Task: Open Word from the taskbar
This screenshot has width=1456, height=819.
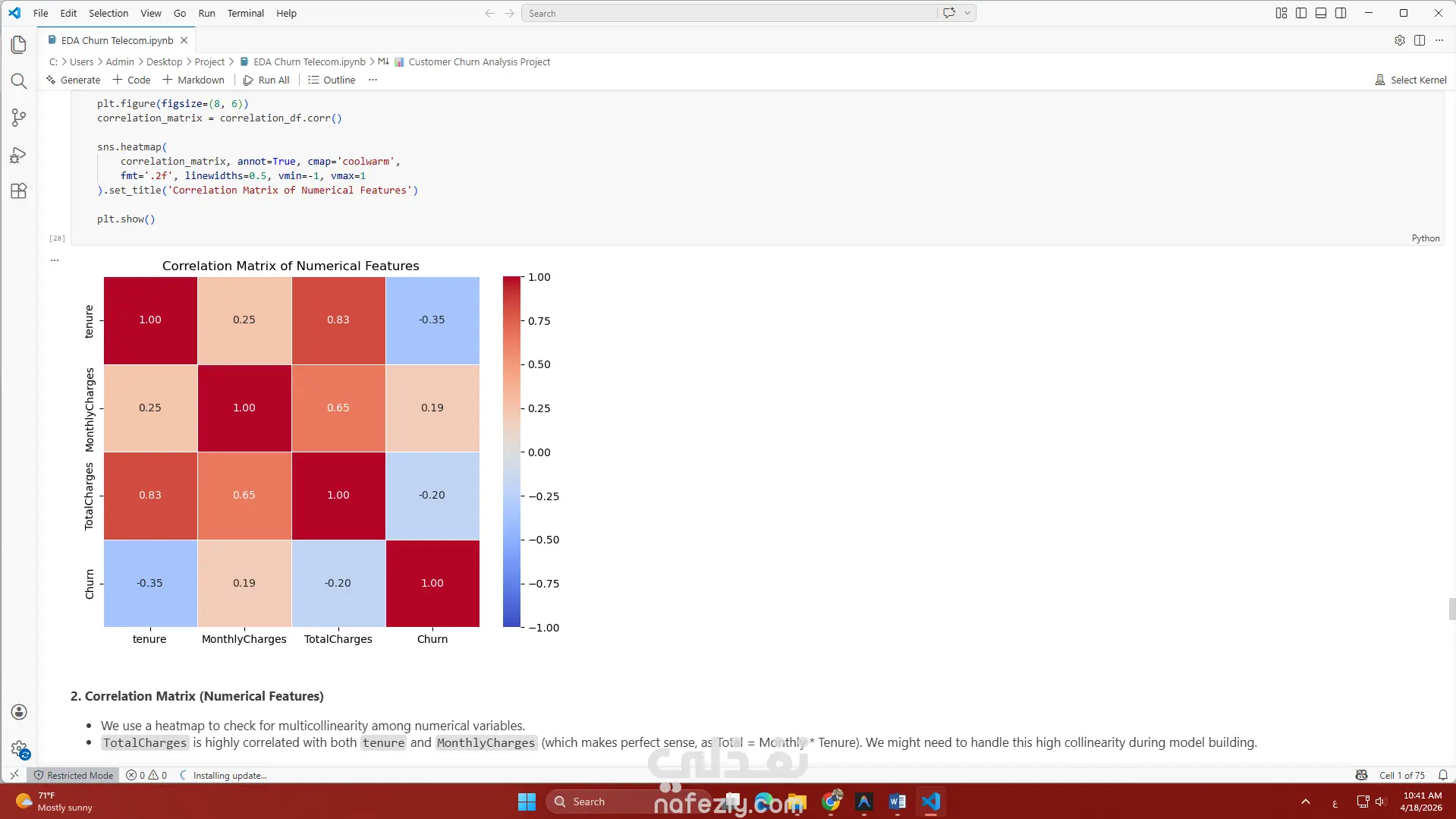Action: (897, 802)
